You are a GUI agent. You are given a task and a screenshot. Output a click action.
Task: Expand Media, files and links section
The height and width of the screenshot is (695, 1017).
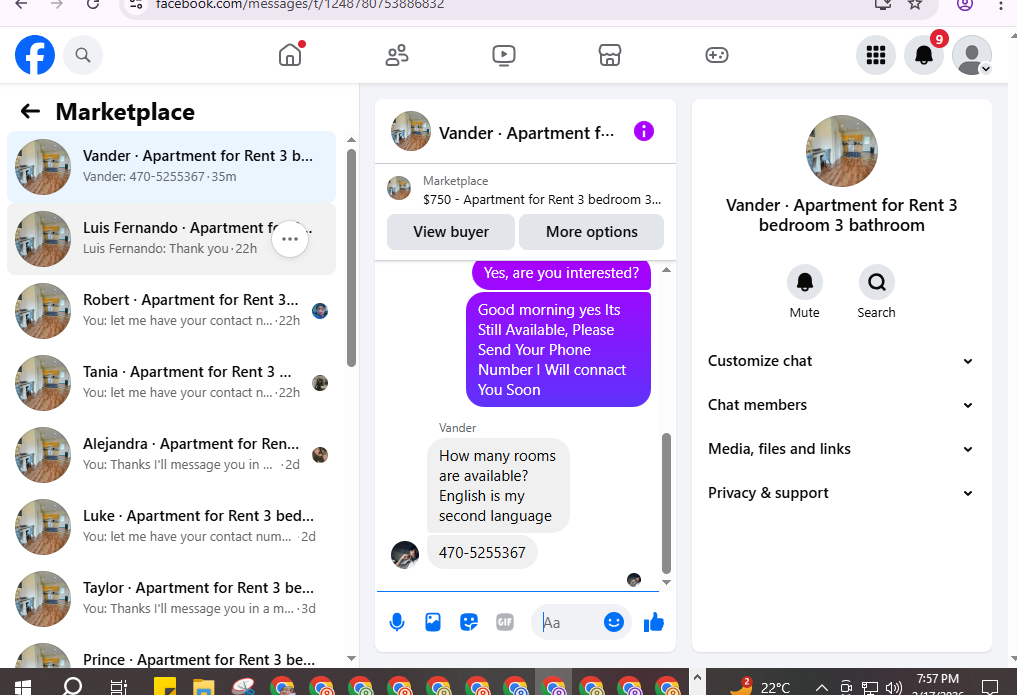coord(841,449)
